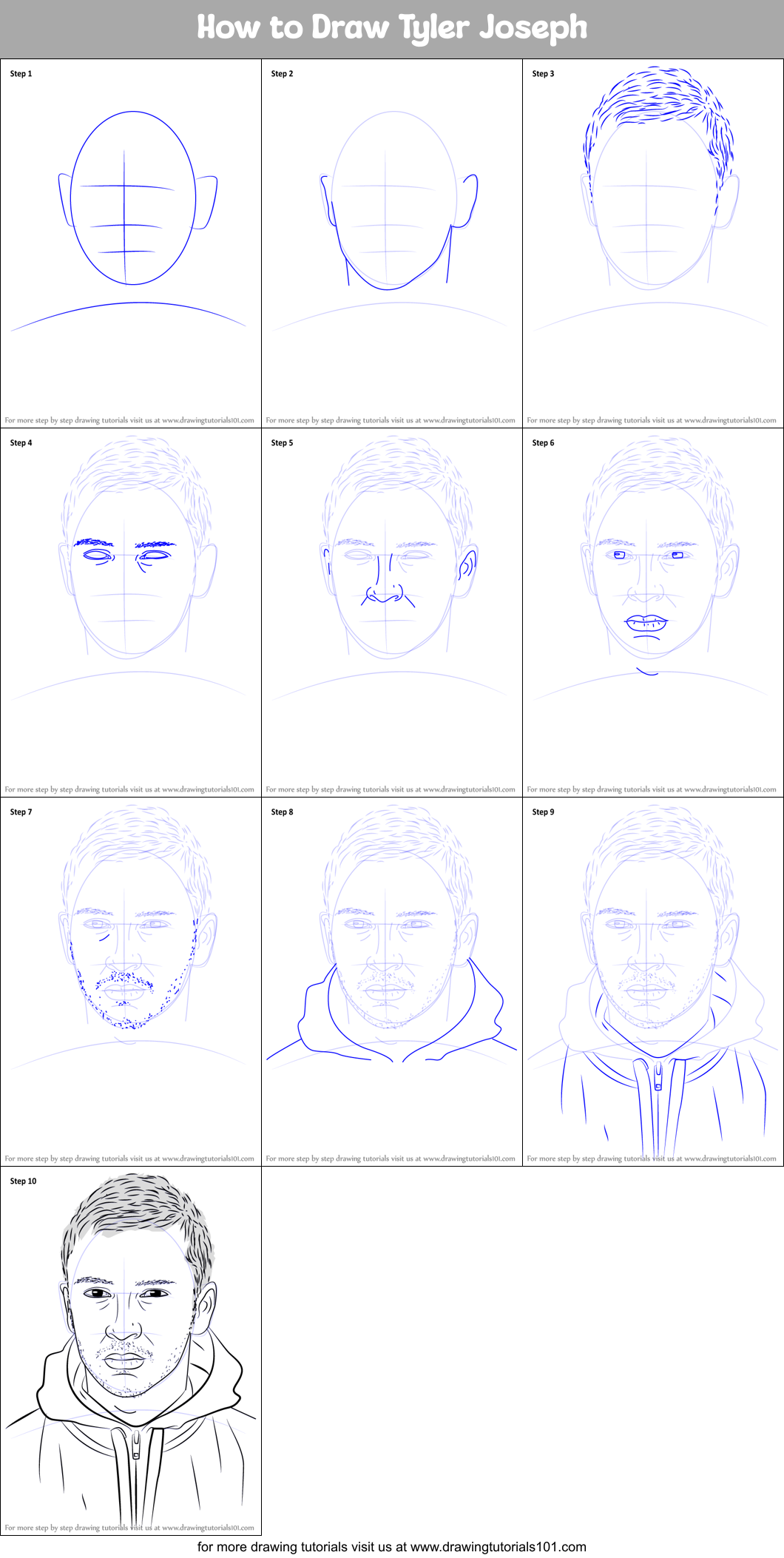The height and width of the screenshot is (1558, 784).
Task: Click the website footer text inside Step 7 panel
Action: click(129, 1159)
